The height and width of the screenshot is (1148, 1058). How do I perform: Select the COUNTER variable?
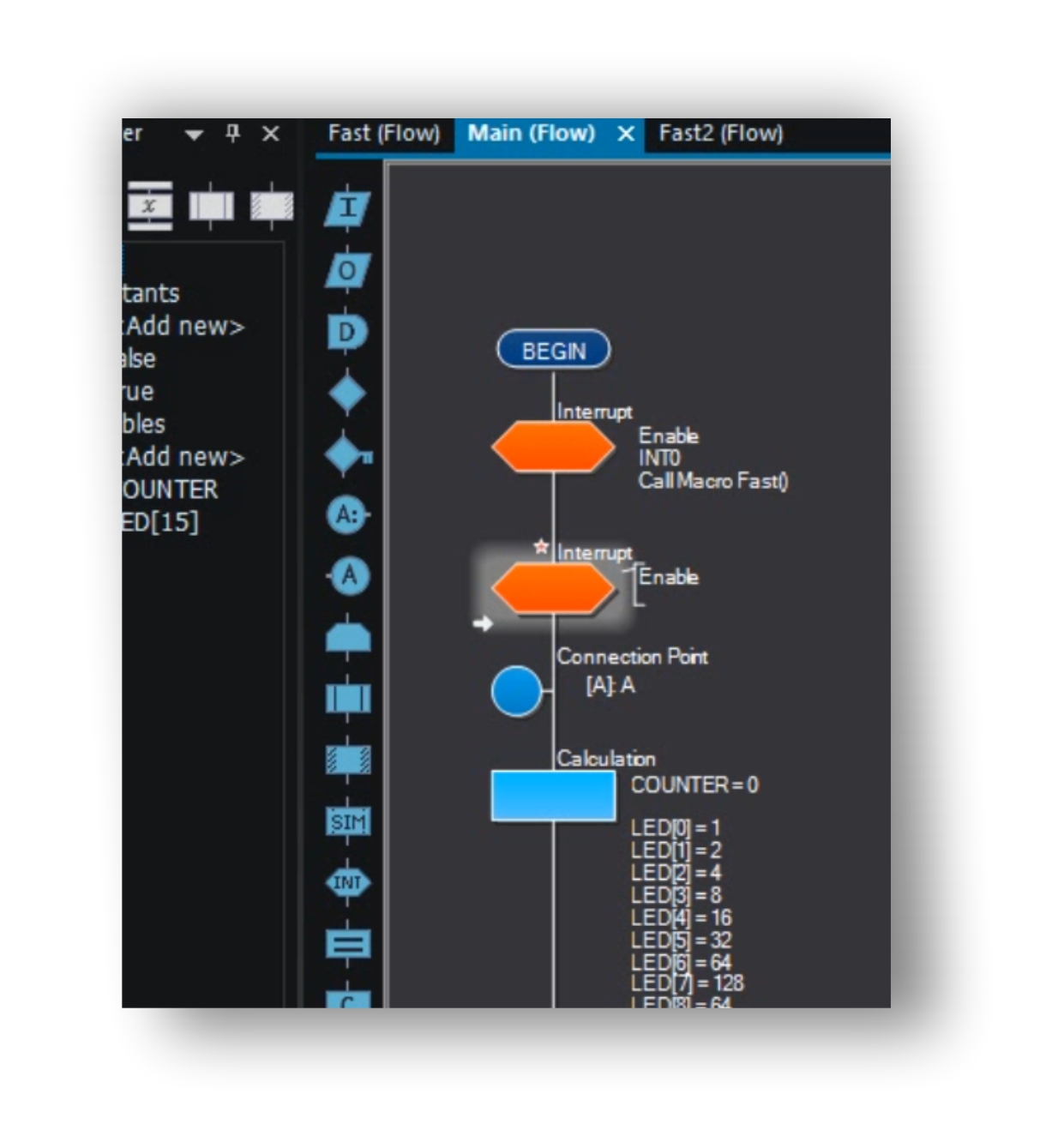pos(170,490)
